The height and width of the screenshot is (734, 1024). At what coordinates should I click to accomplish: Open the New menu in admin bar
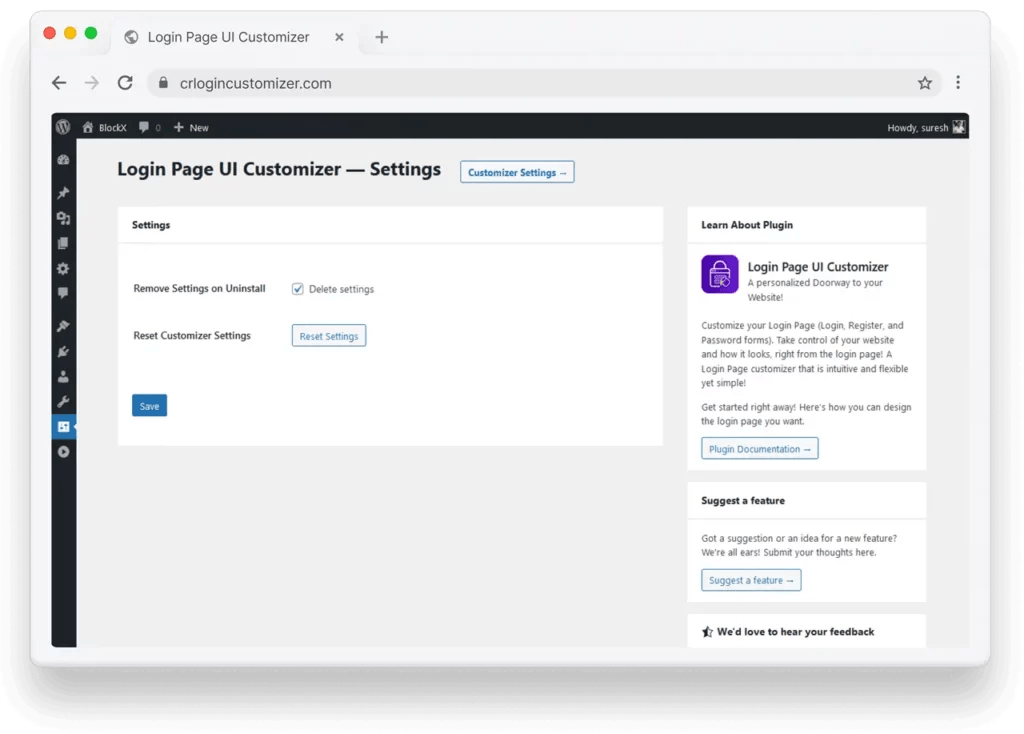coord(190,127)
